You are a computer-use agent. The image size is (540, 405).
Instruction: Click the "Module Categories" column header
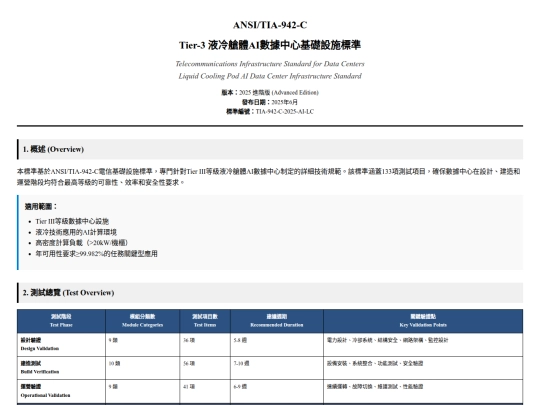143,321
